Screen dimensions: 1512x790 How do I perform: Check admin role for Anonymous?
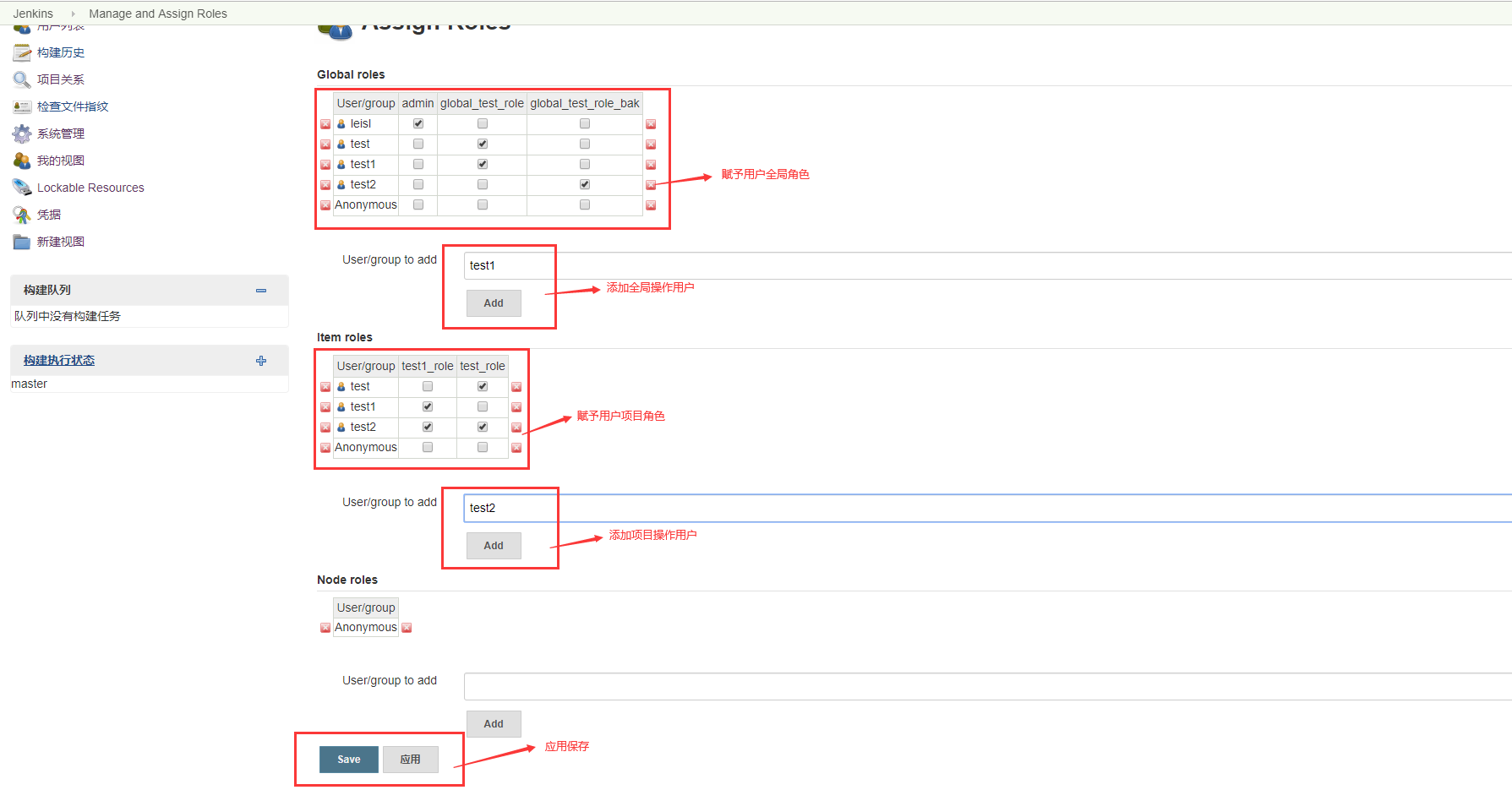pos(418,204)
